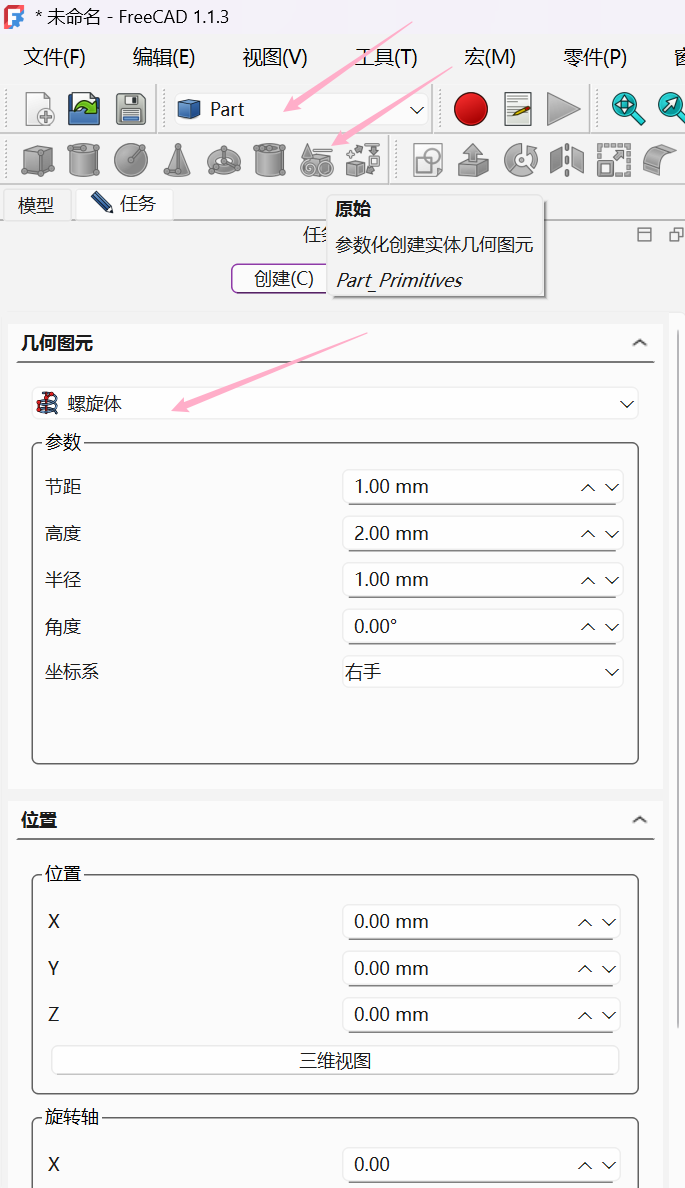This screenshot has height=1188, width=685.
Task: Click the Extrude tool icon
Action: 474,160
